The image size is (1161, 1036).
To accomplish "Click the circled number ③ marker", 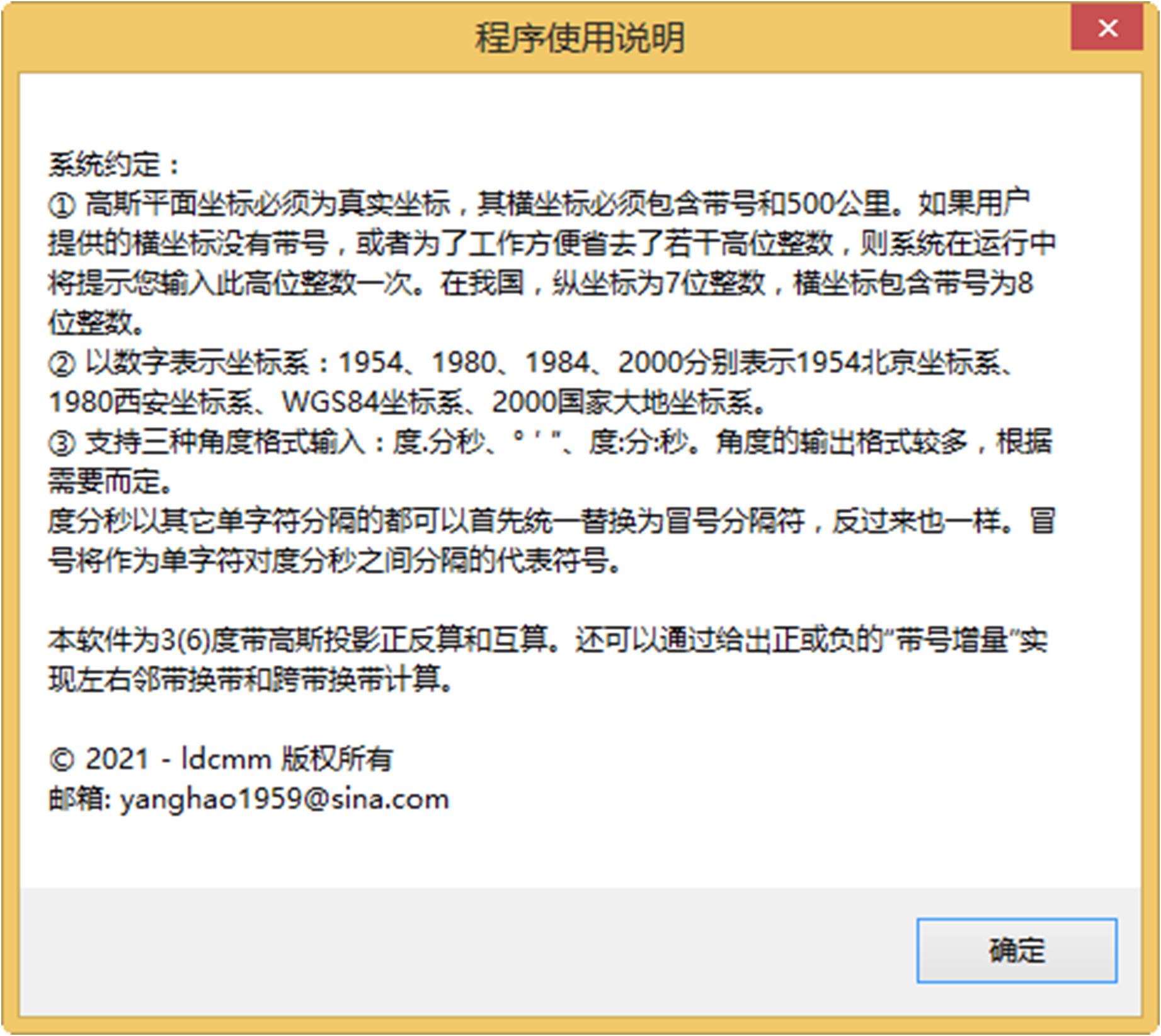I will click(62, 443).
